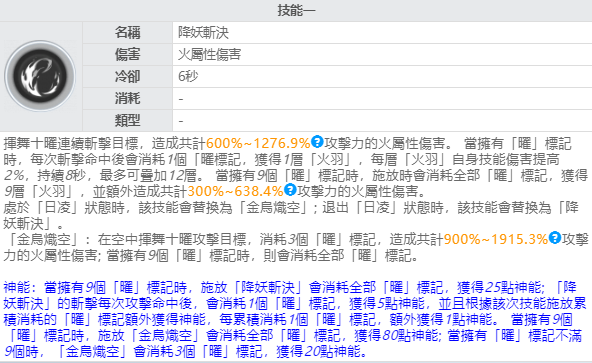Select the 6秒 cooldown value
Screen dimensions: 592x363
[188, 76]
